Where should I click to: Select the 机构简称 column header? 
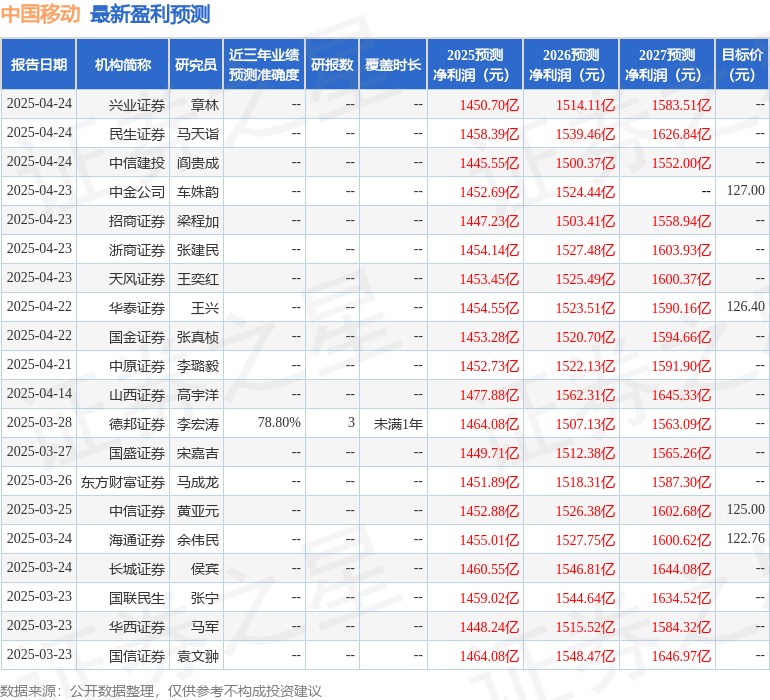coord(123,65)
